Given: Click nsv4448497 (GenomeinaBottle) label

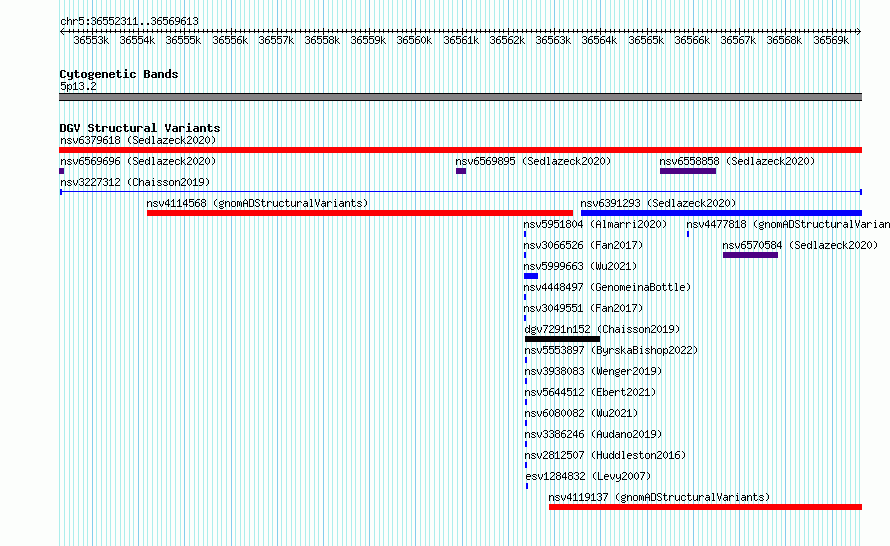Looking at the screenshot, I should pyautogui.click(x=607, y=287).
